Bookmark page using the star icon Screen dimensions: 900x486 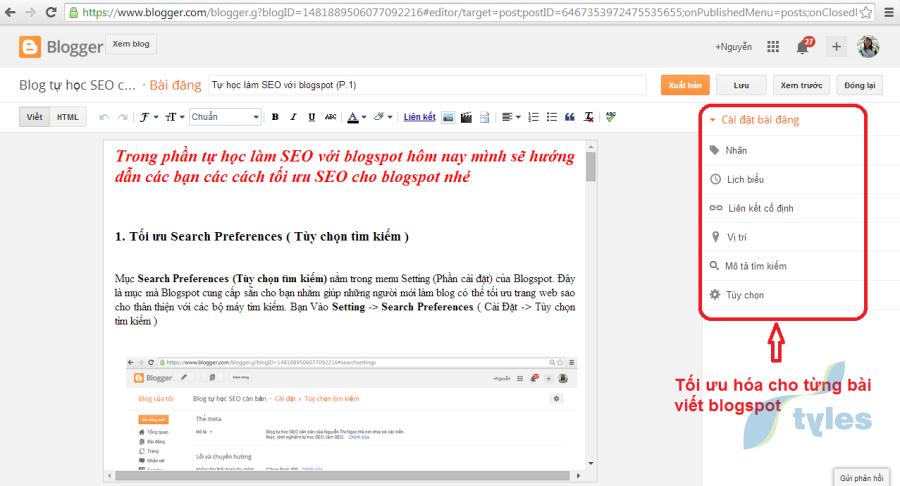pos(866,12)
